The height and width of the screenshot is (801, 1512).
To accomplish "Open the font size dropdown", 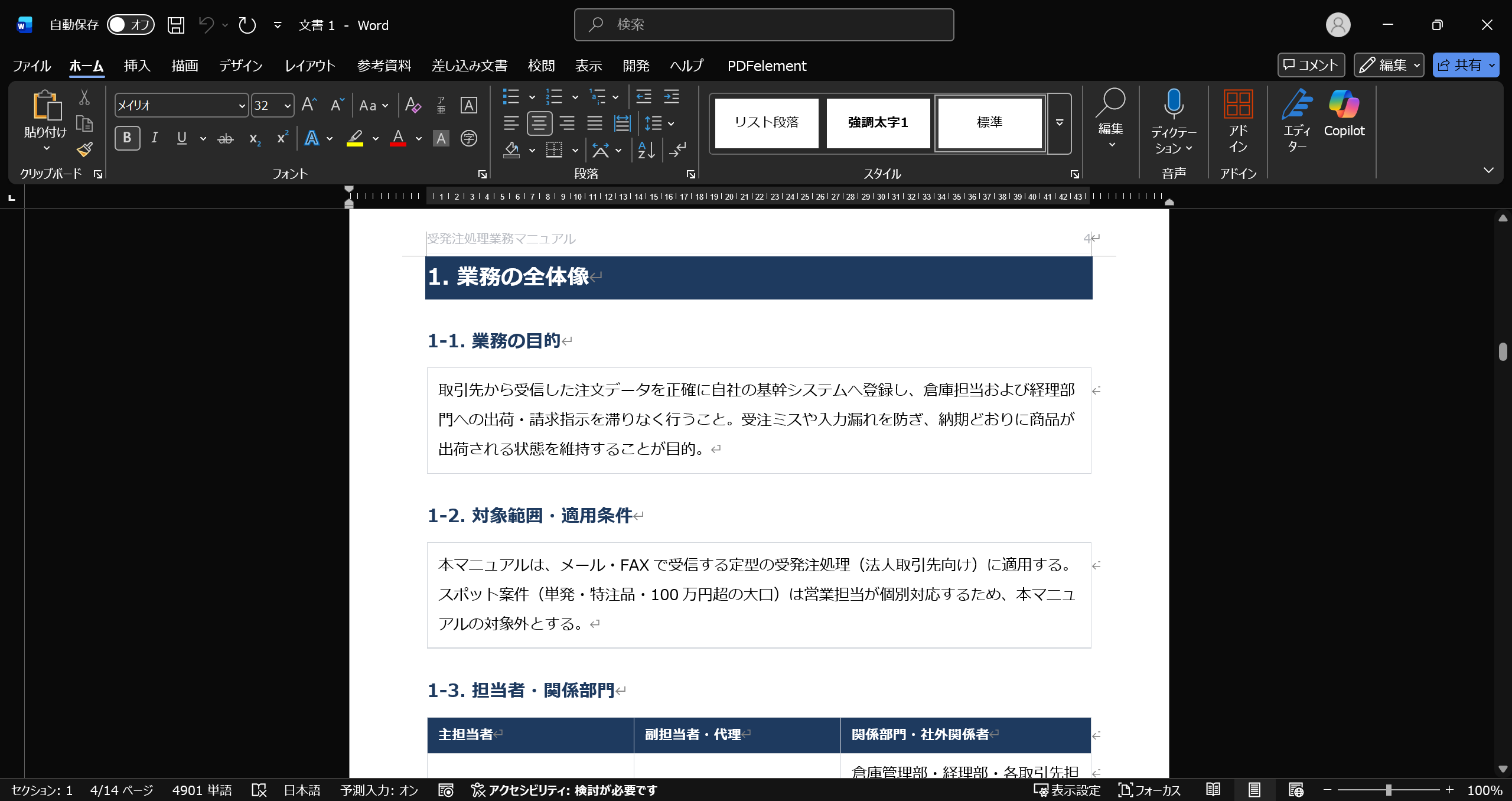I will pyautogui.click(x=288, y=106).
